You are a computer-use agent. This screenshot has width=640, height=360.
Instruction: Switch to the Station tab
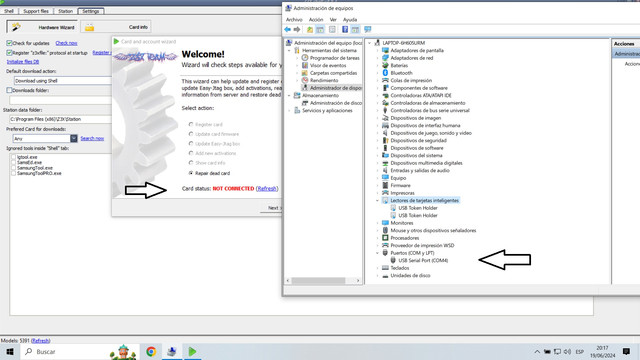click(x=65, y=11)
